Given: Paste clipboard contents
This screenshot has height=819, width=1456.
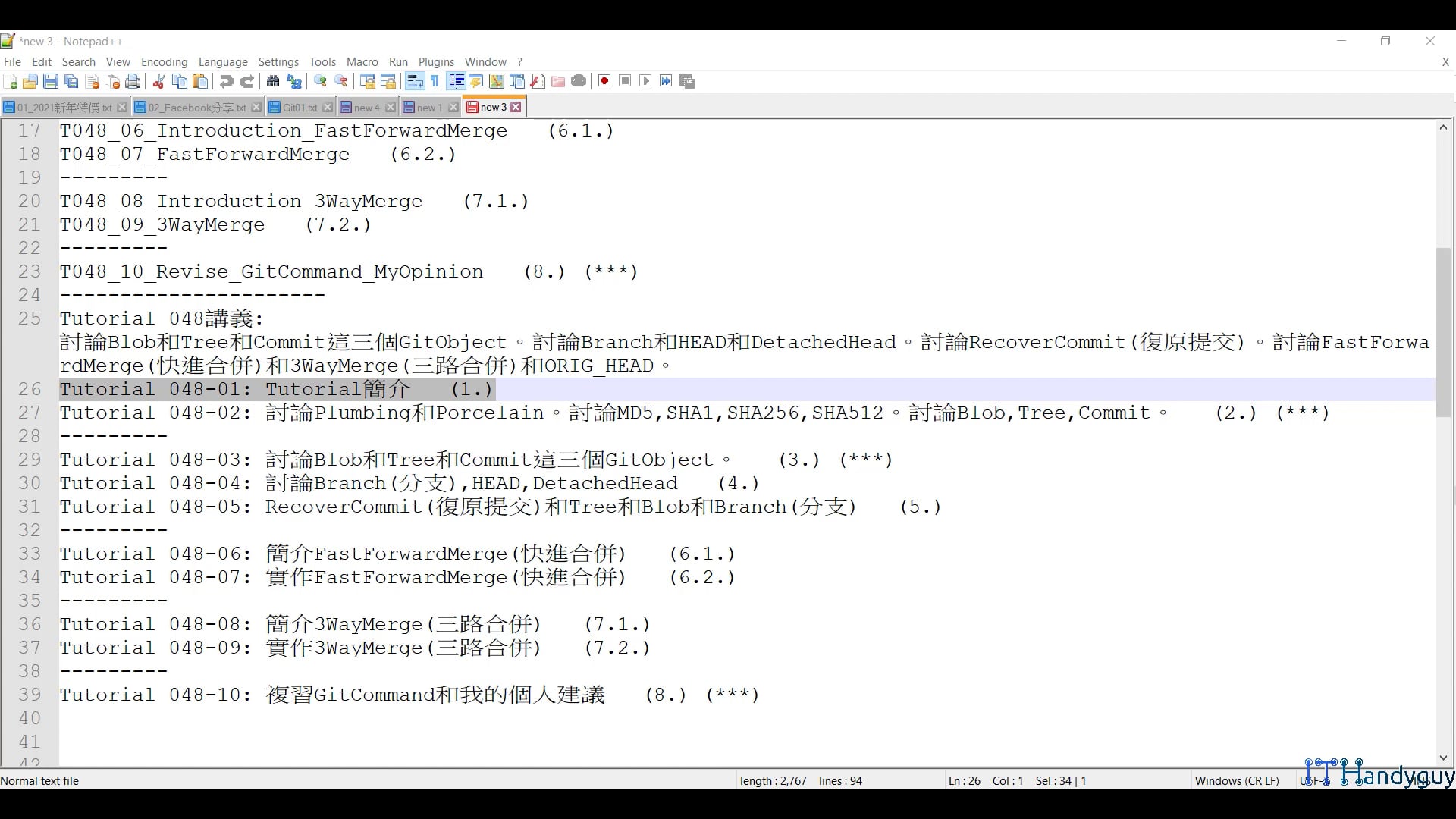Looking at the screenshot, I should pyautogui.click(x=199, y=81).
